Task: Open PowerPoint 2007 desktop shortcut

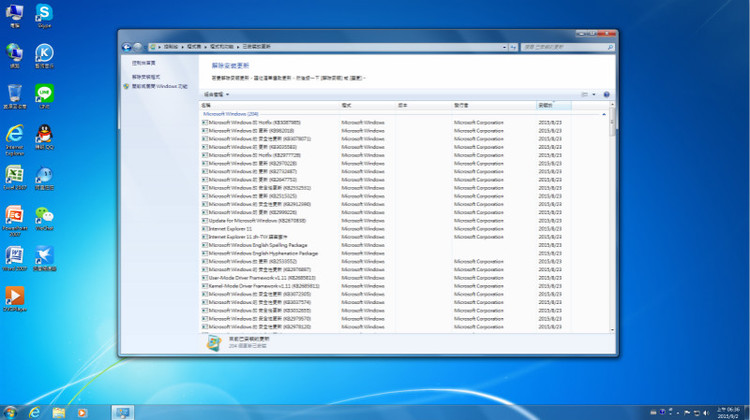Action: coord(15,215)
